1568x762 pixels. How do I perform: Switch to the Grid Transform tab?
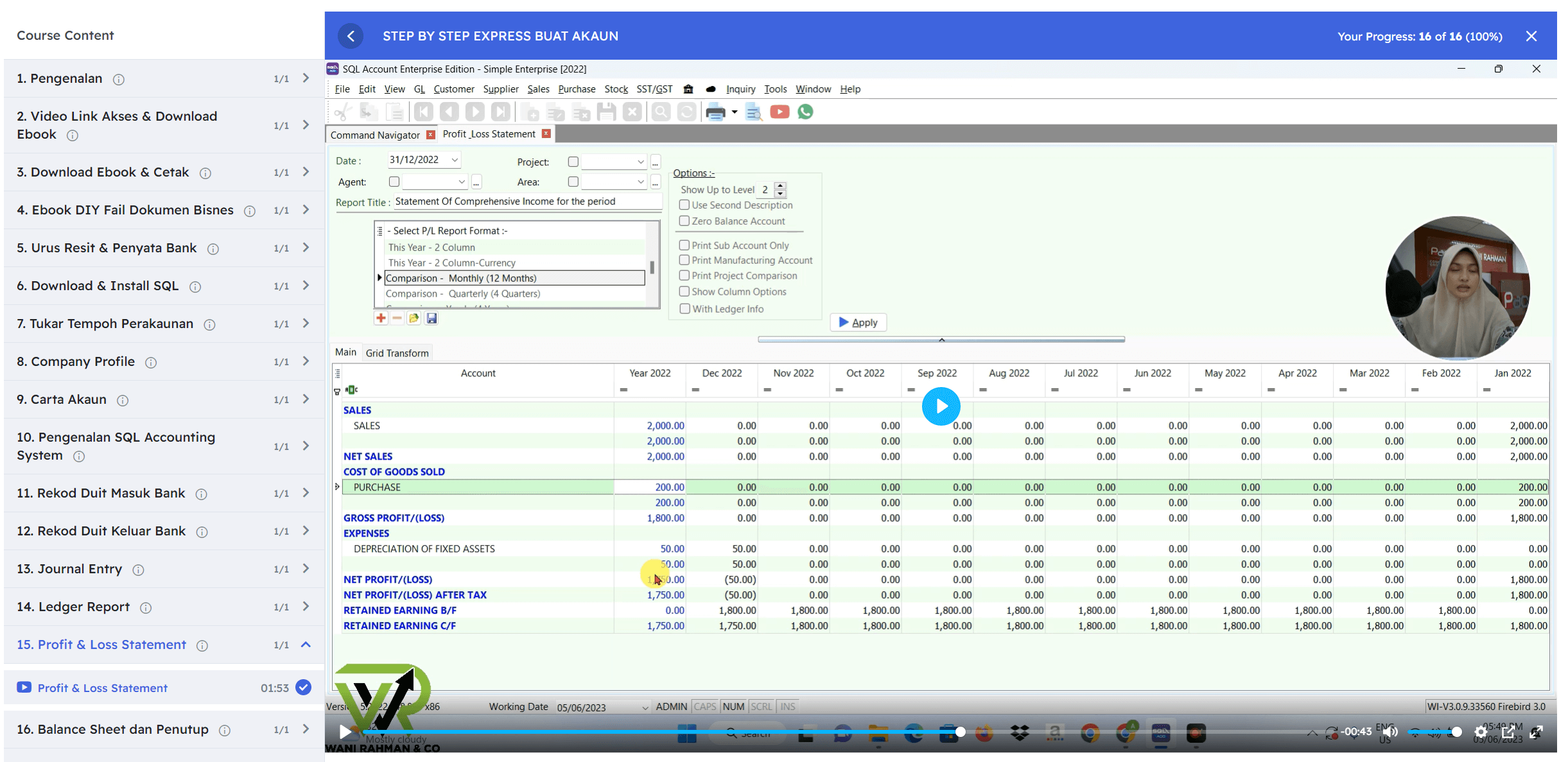point(397,353)
